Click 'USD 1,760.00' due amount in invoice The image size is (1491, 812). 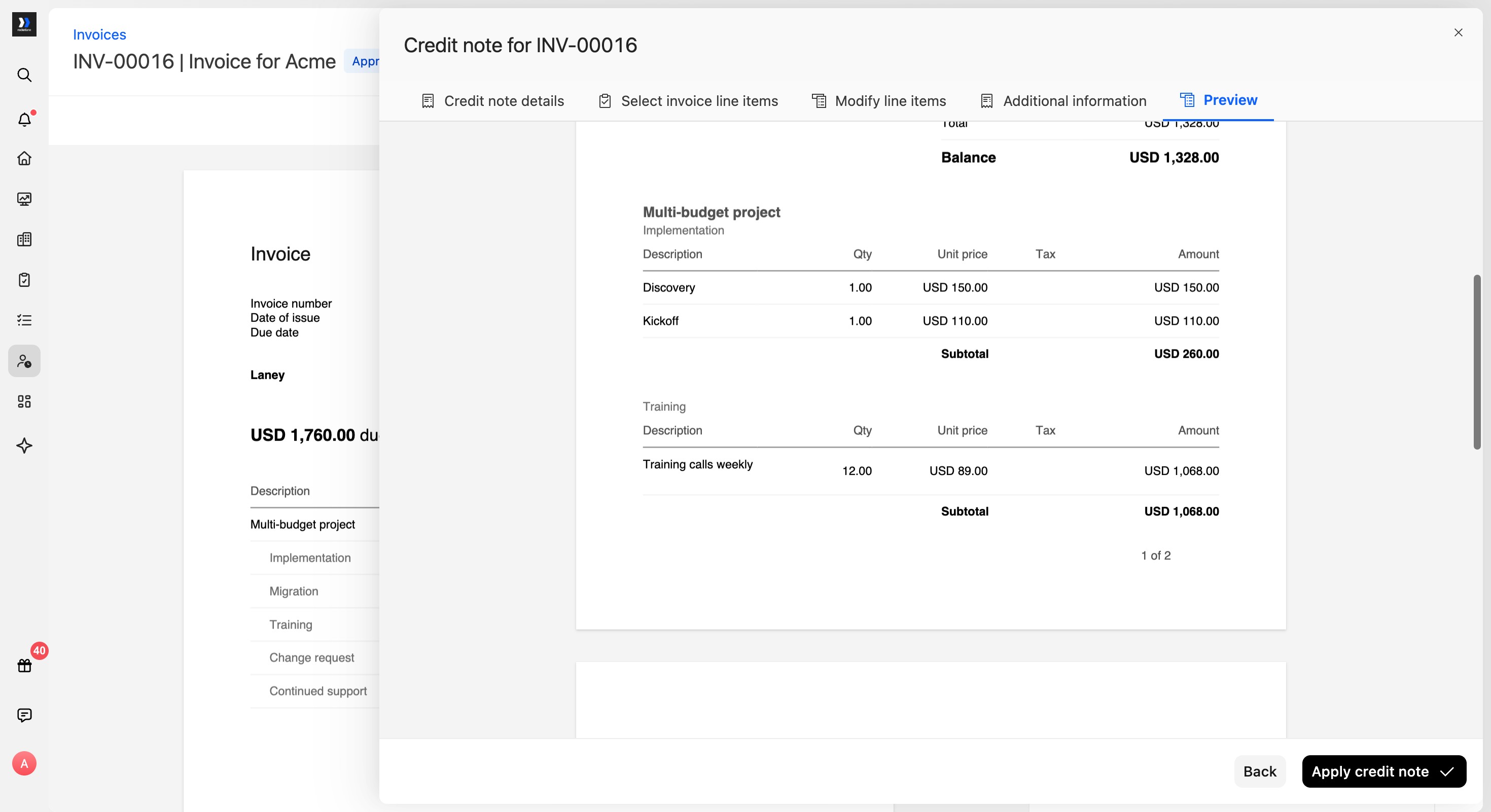coord(303,435)
